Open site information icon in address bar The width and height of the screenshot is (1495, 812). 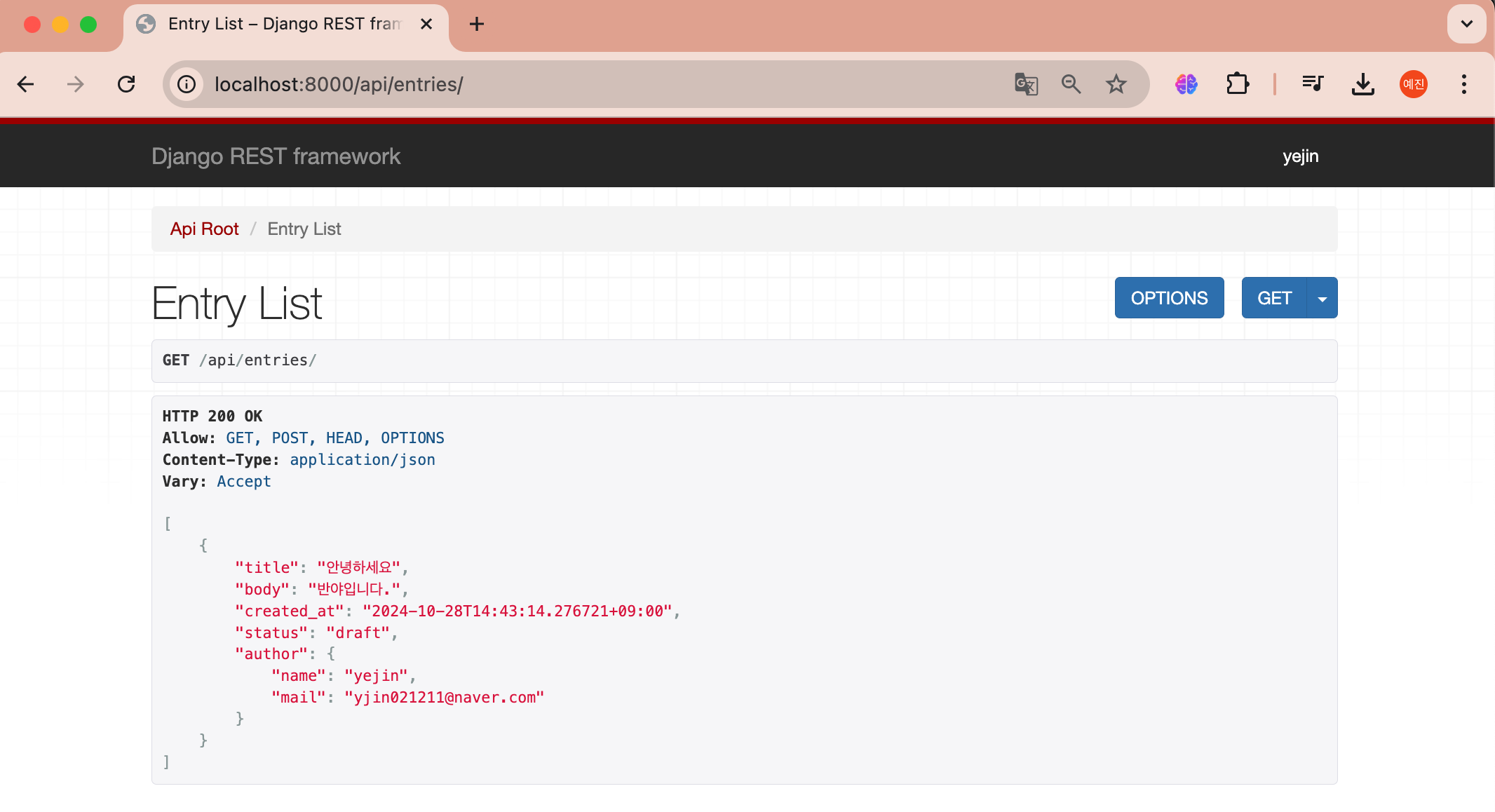click(187, 85)
